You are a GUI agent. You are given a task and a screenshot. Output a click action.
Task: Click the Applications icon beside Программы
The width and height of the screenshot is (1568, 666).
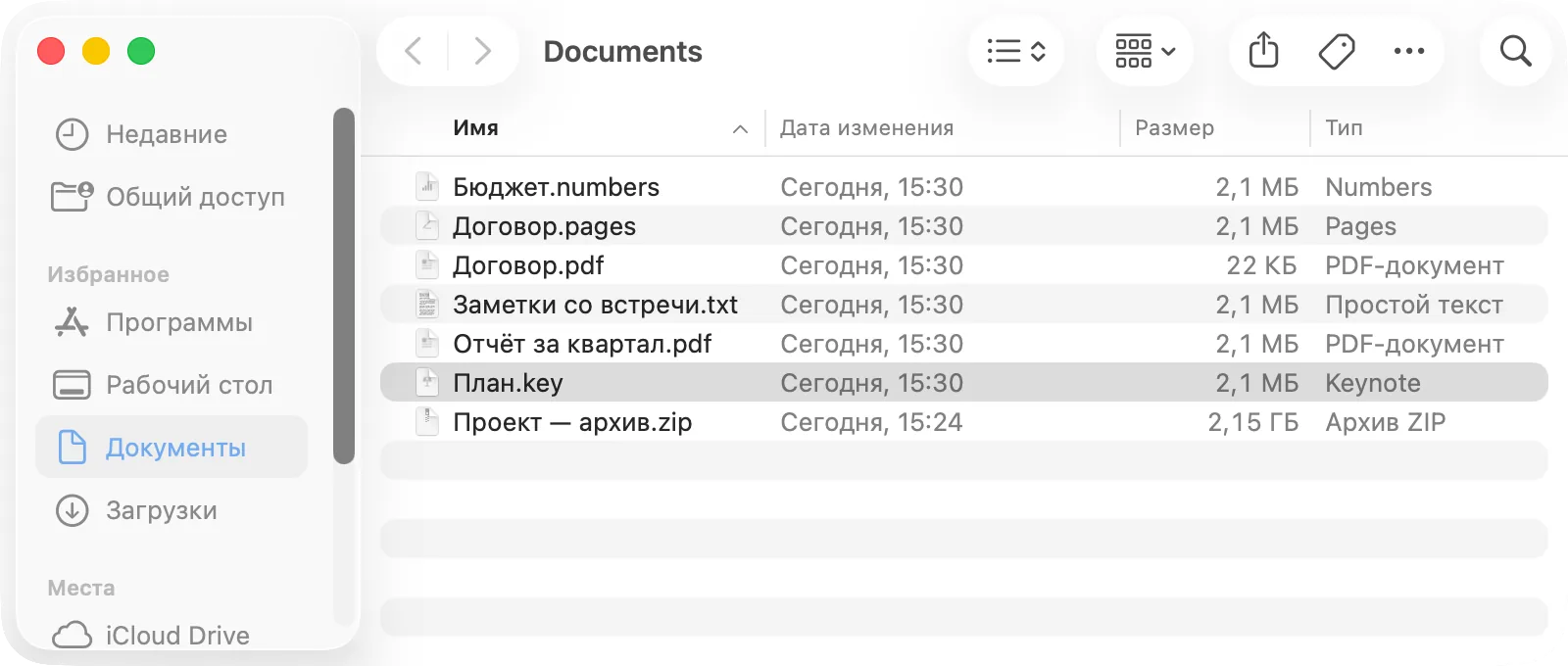coord(72,322)
